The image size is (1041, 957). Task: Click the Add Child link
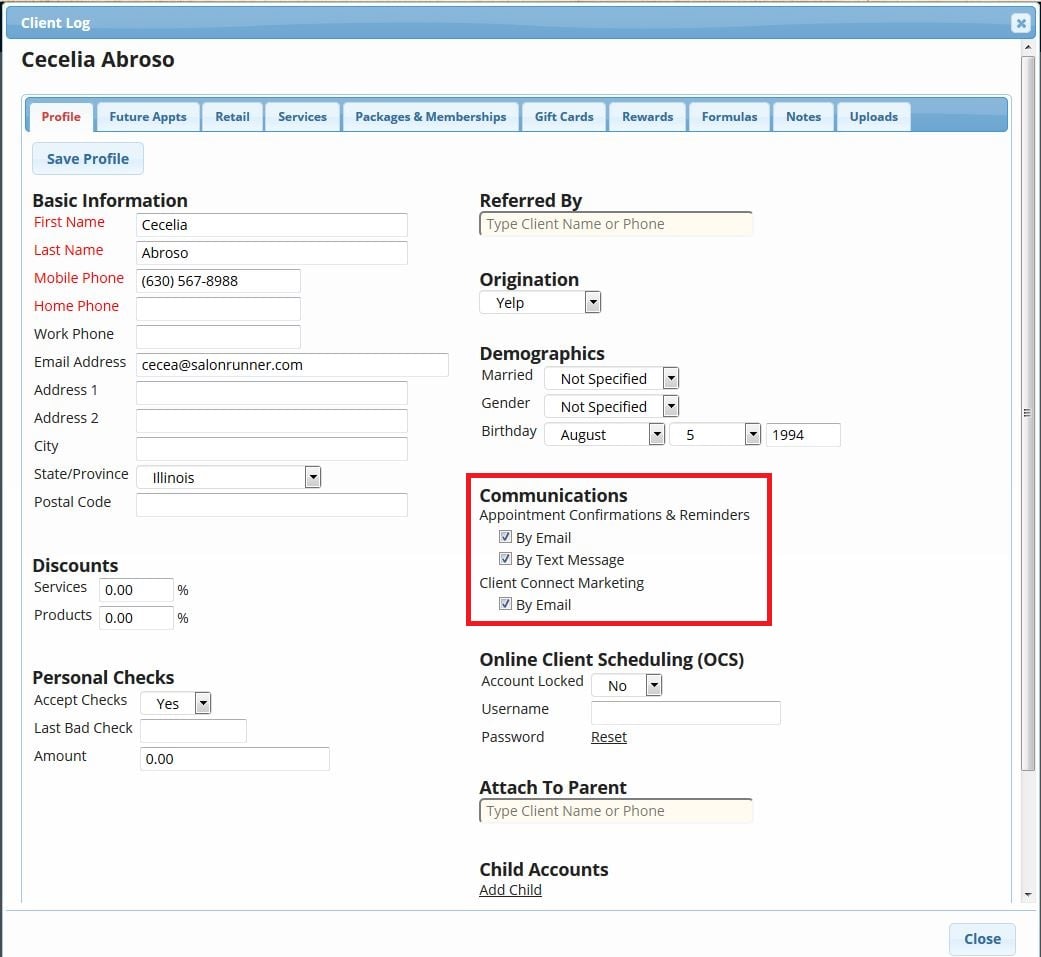(x=510, y=889)
